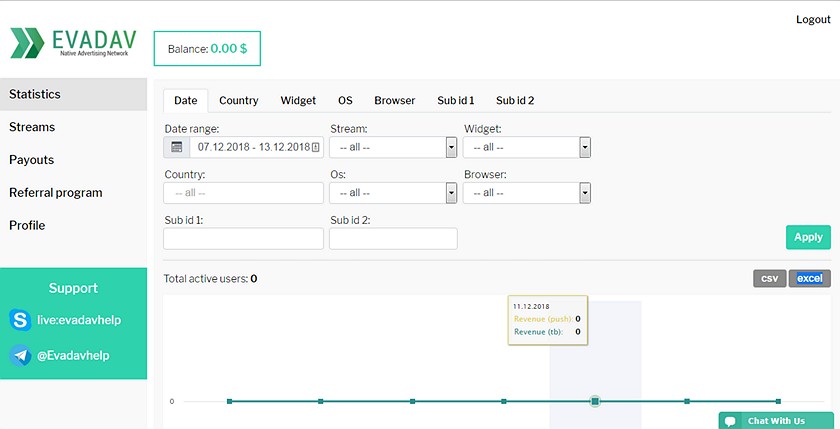Click the Sub id 1 input field
The image size is (840, 429).
243,239
